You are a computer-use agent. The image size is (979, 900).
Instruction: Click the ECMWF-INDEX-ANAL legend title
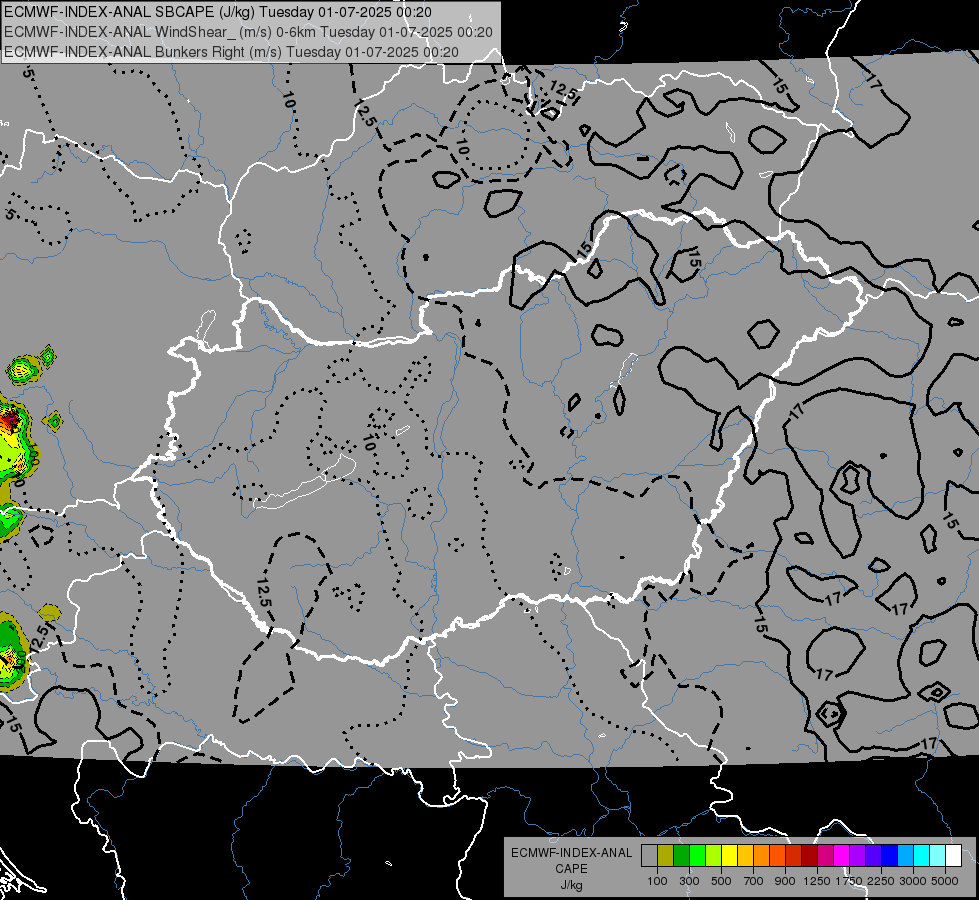click(x=571, y=853)
